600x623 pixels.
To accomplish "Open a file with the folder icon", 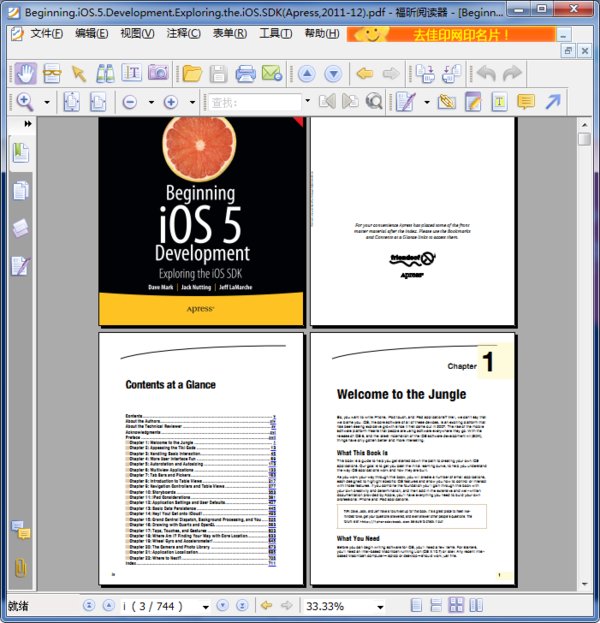I will coord(192,73).
